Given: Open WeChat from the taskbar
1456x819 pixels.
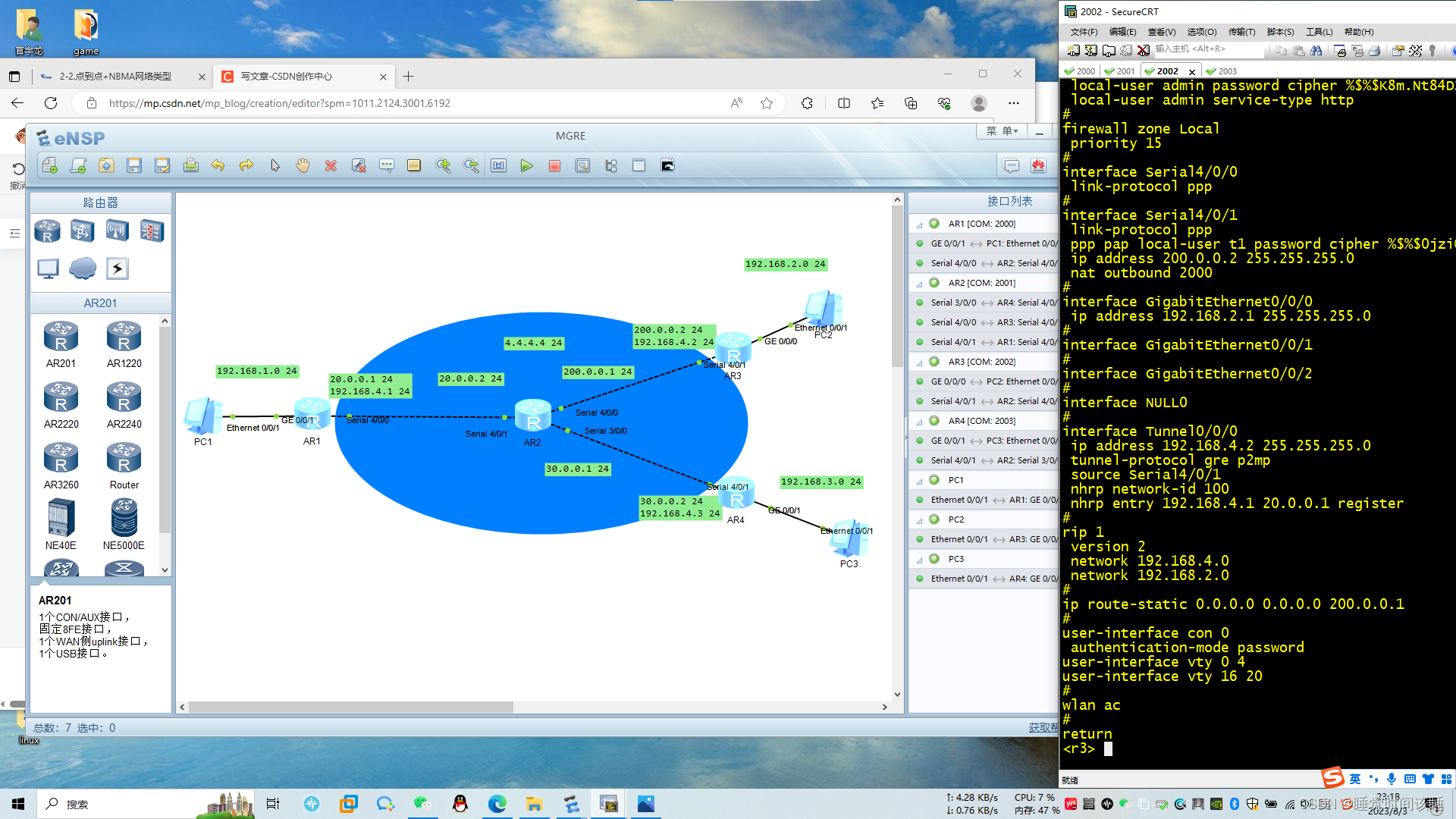Looking at the screenshot, I should coord(422,804).
